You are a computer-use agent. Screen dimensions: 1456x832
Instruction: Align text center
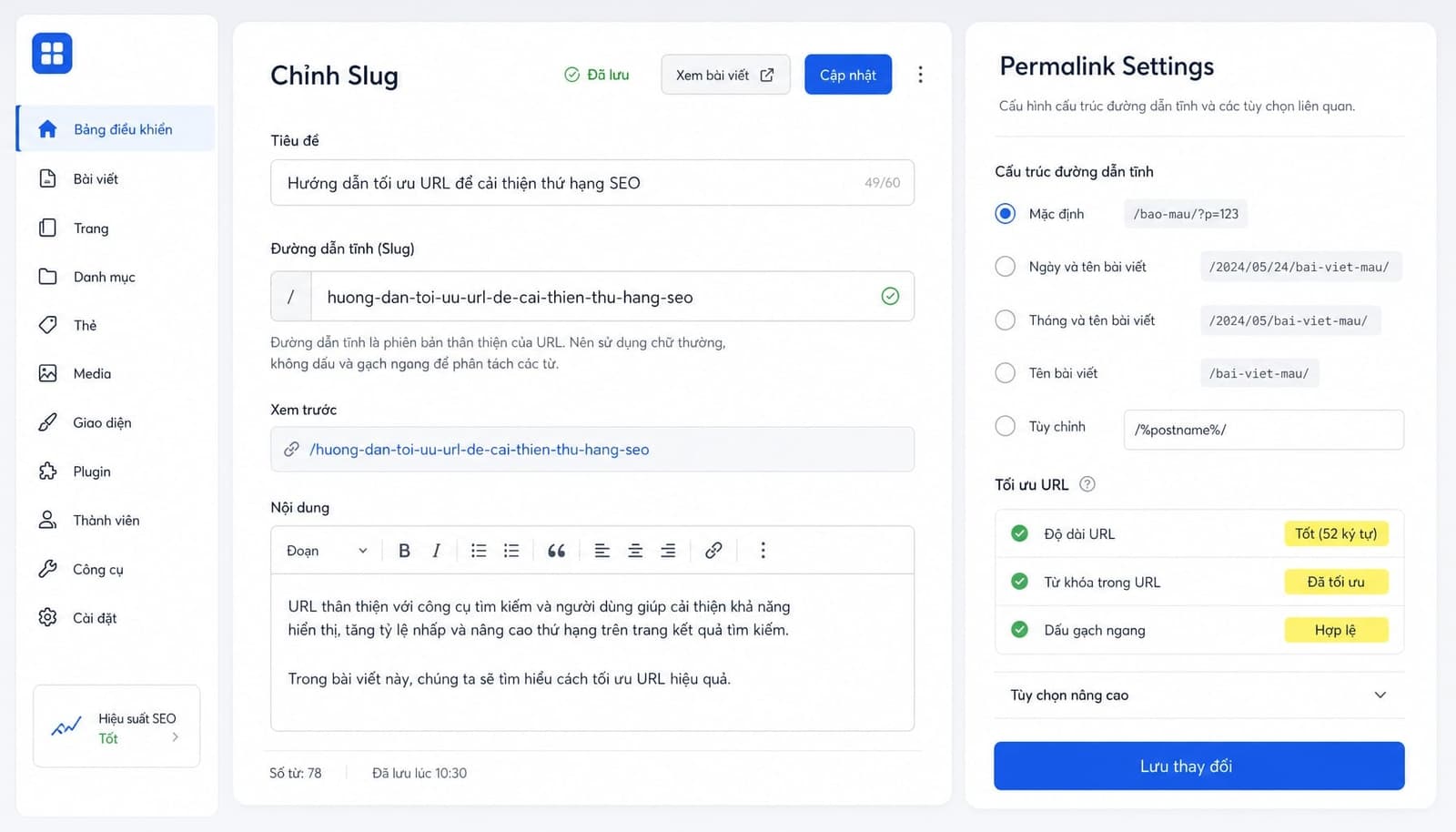(x=635, y=551)
